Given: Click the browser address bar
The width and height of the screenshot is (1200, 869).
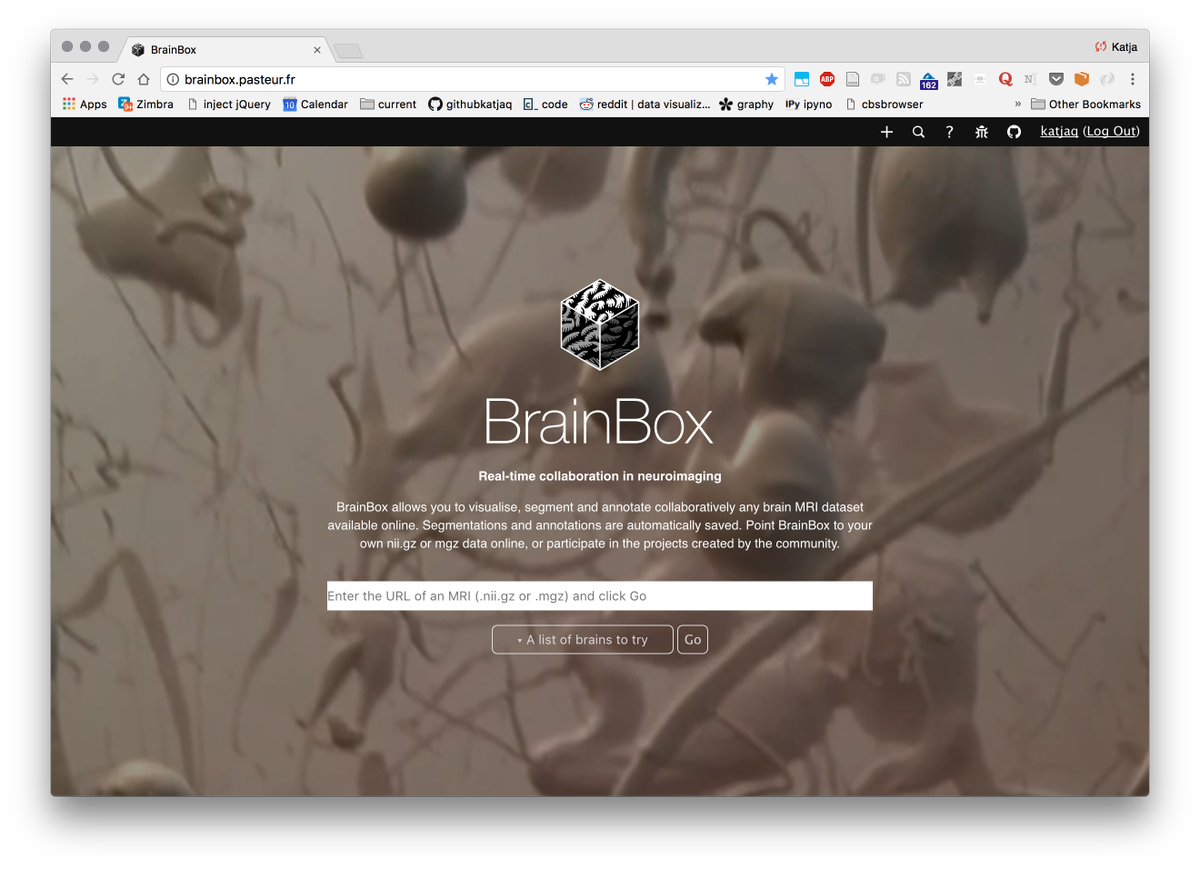Looking at the screenshot, I should coord(470,79).
